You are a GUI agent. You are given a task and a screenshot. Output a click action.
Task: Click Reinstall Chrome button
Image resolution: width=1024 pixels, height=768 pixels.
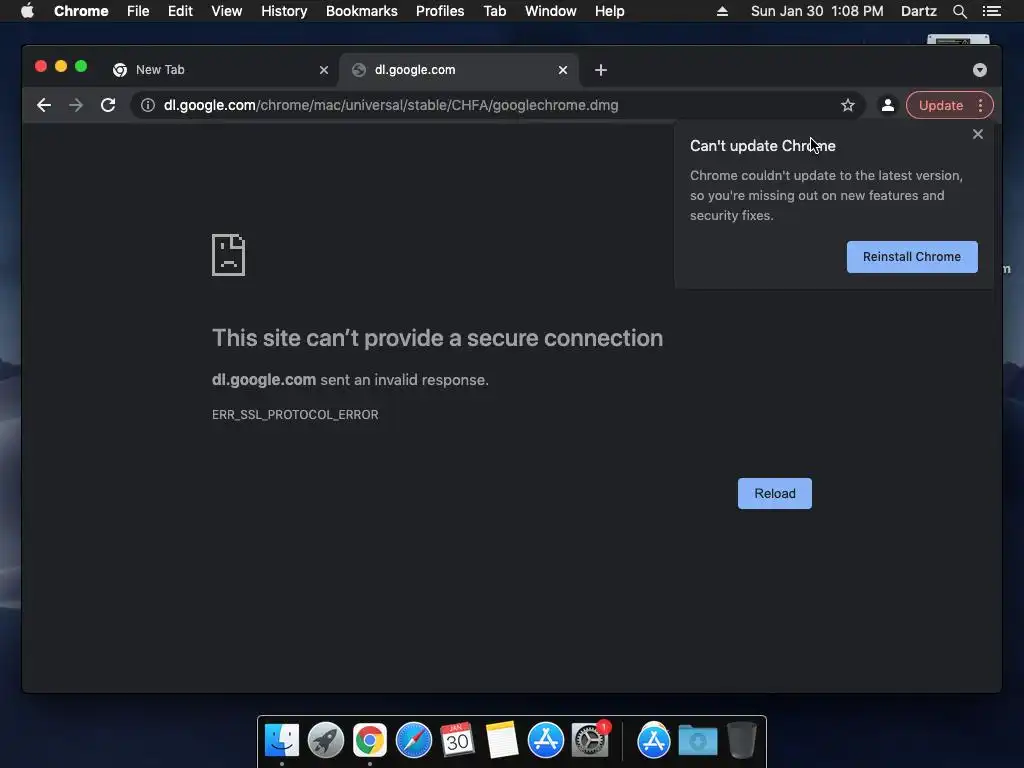(912, 257)
